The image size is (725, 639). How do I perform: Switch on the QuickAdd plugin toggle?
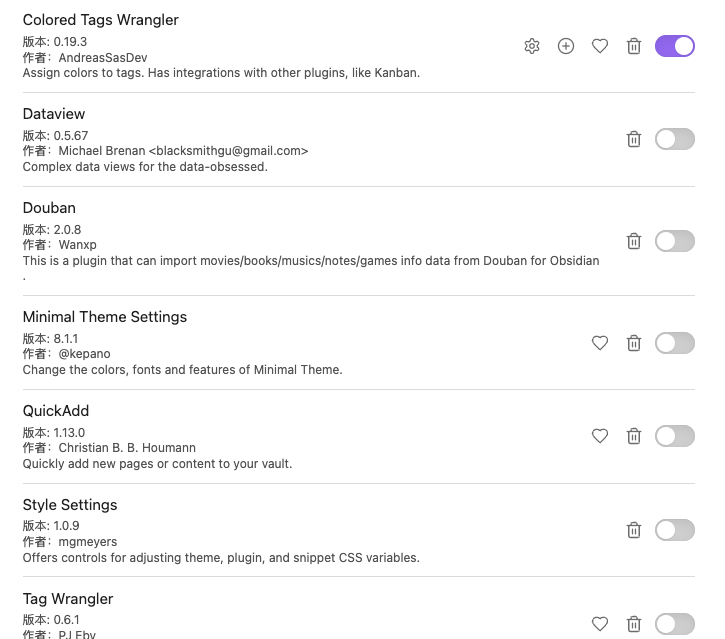[x=675, y=436]
